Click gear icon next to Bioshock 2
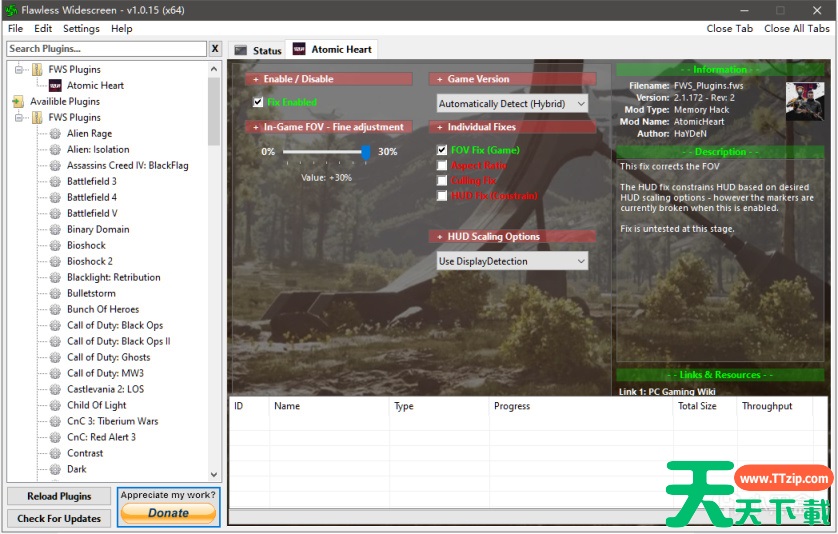838x534 pixels. pos(55,261)
